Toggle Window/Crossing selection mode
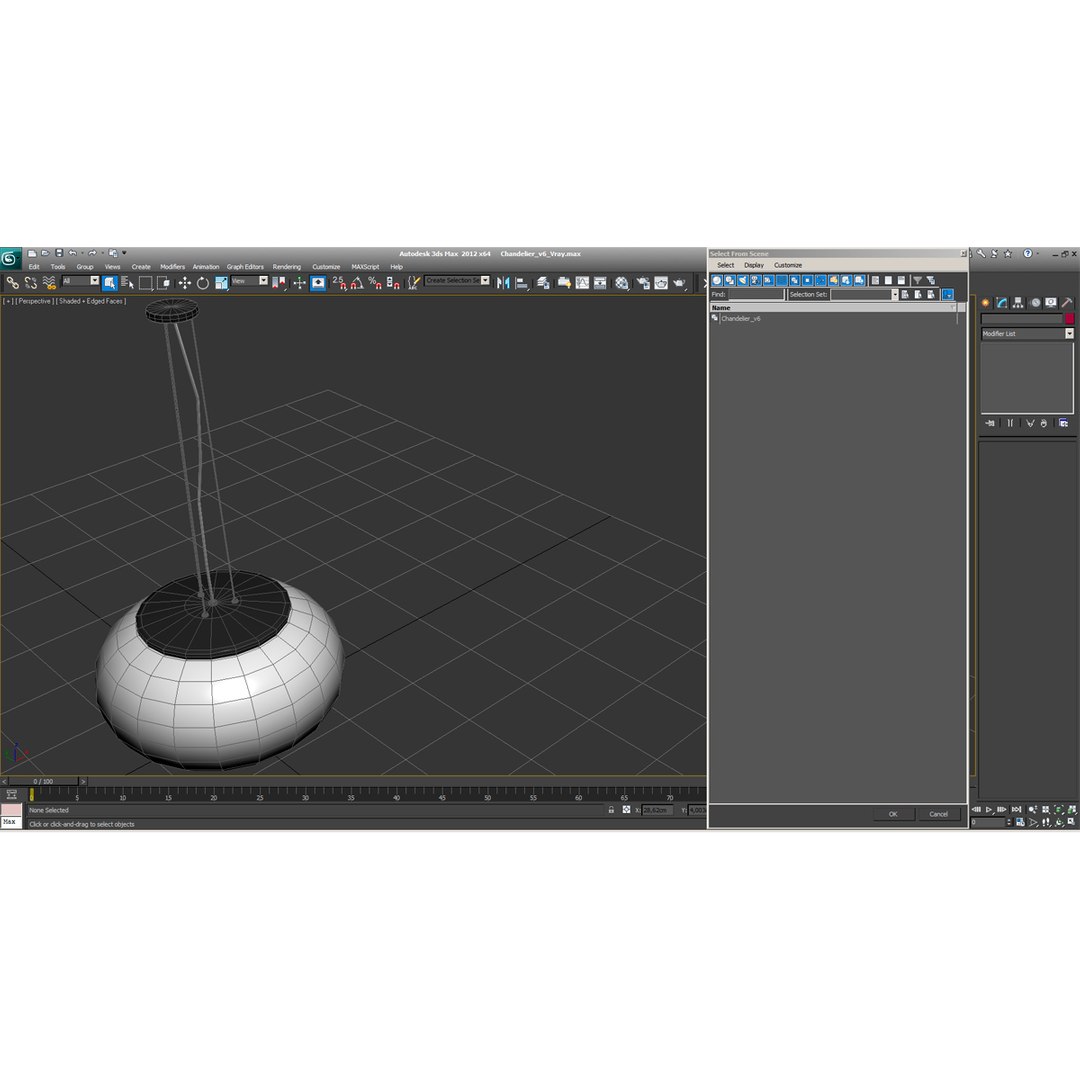 [163, 282]
